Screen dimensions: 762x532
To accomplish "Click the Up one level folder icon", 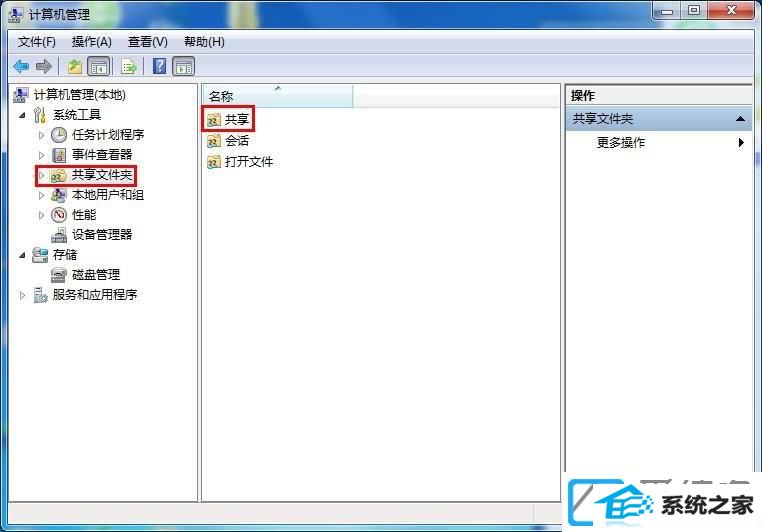I will [74, 66].
